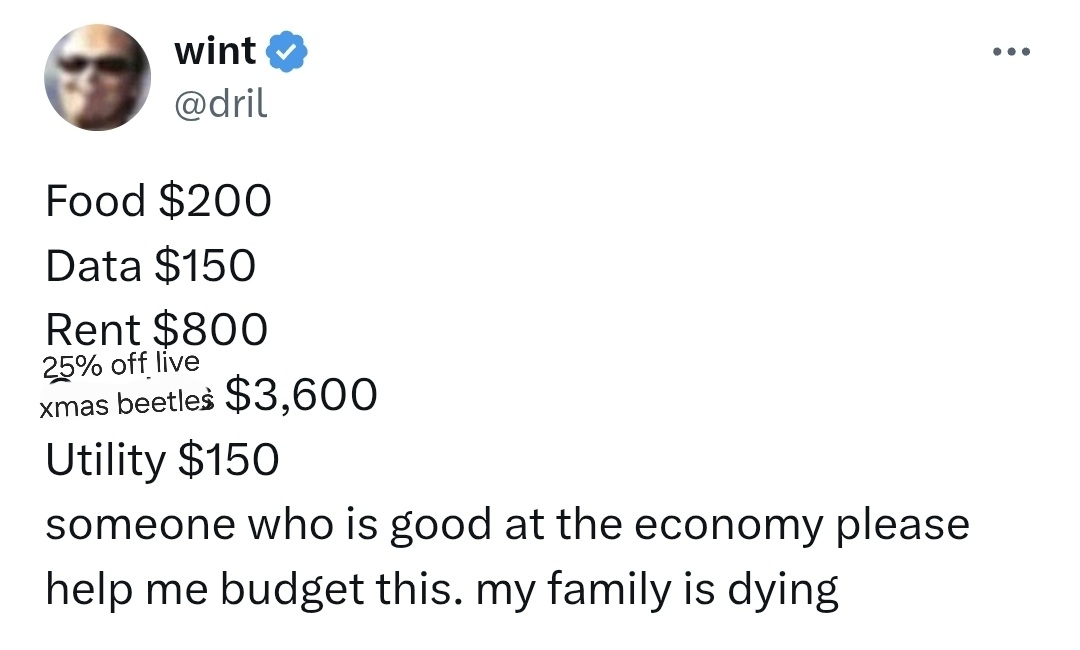Click the word "dying" in the tweet
Image resolution: width=1080 pixels, height=650 pixels.
(x=783, y=592)
